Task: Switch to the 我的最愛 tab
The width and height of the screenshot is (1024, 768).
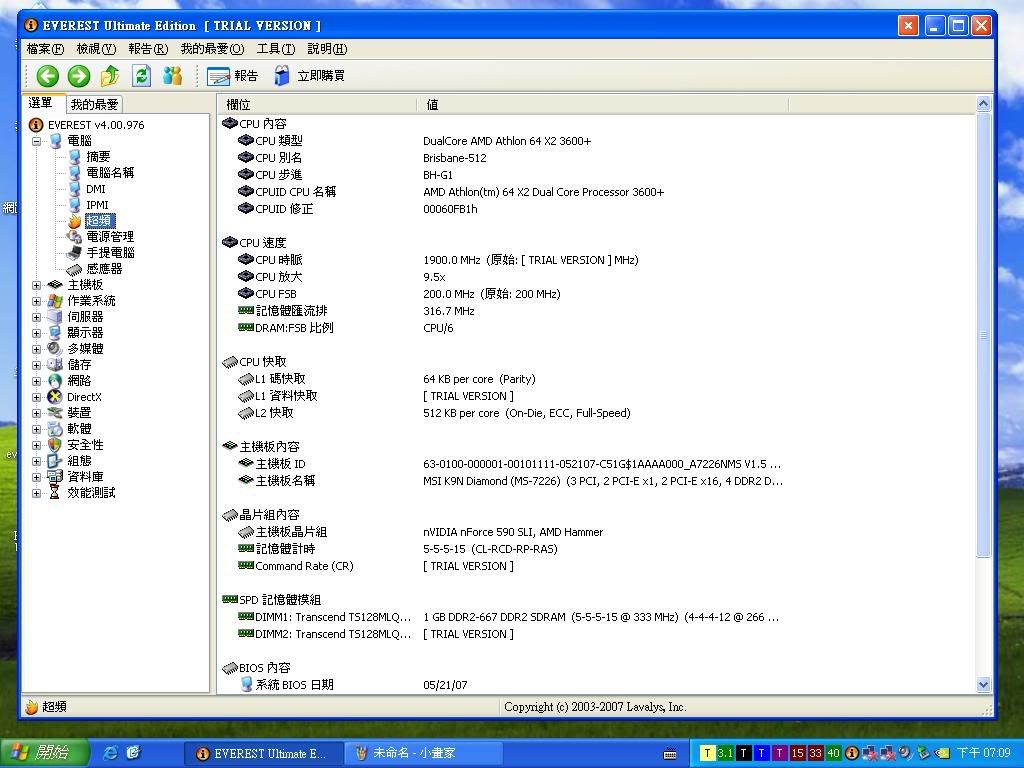Action: point(95,104)
